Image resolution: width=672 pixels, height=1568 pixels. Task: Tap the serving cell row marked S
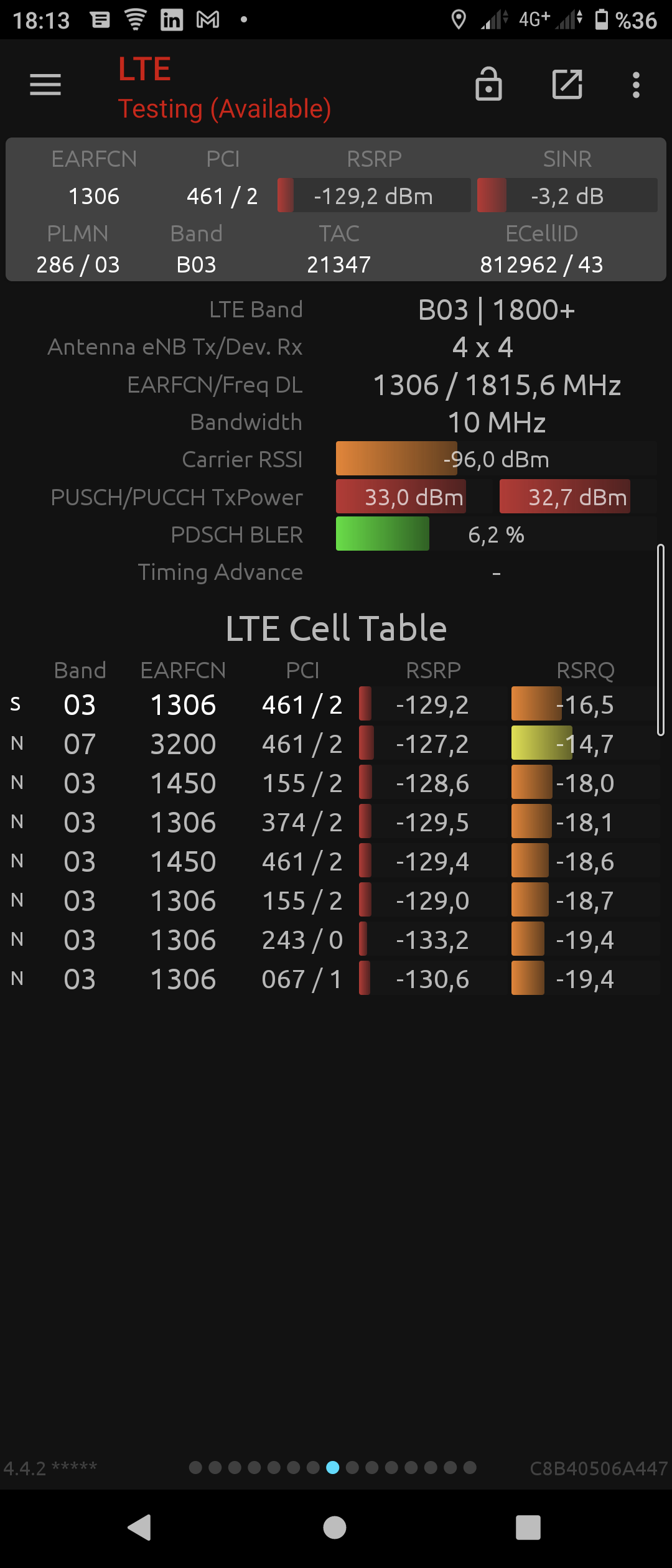click(x=335, y=704)
